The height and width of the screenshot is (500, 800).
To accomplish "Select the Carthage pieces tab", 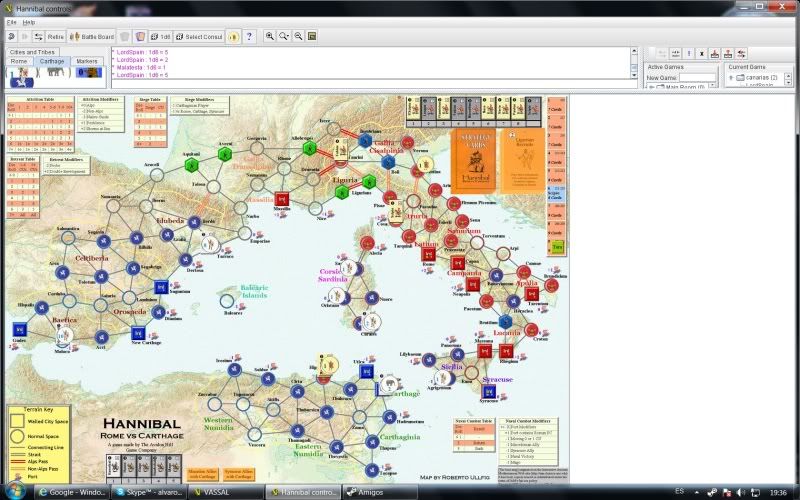I will (x=52, y=61).
